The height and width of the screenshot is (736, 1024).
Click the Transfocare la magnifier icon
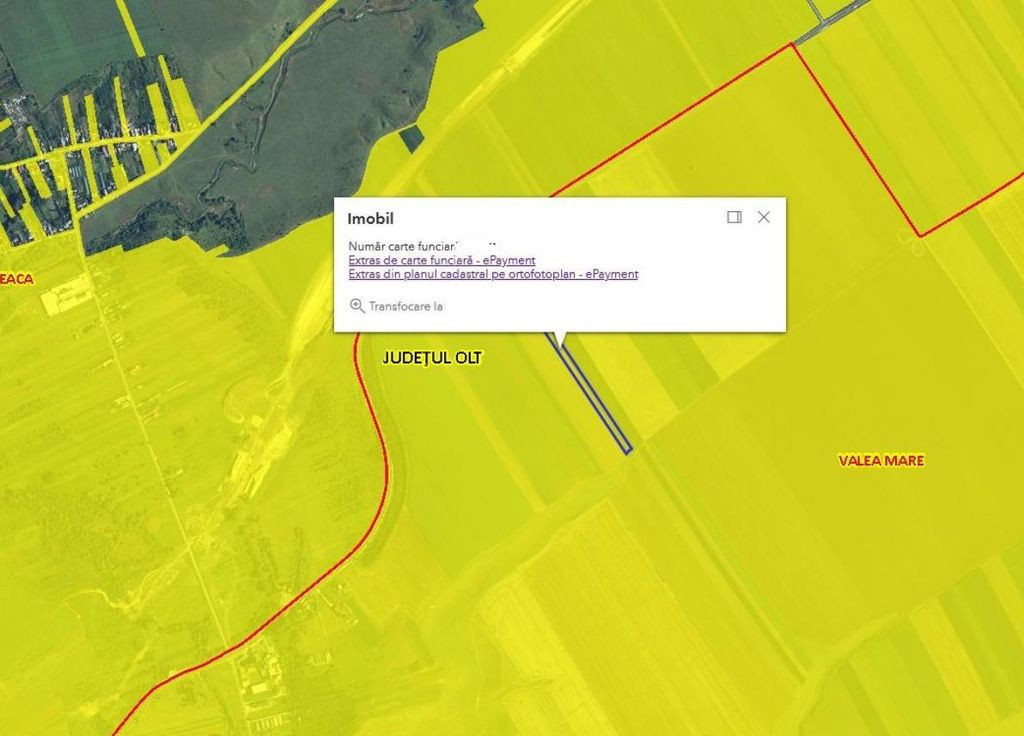tap(357, 306)
